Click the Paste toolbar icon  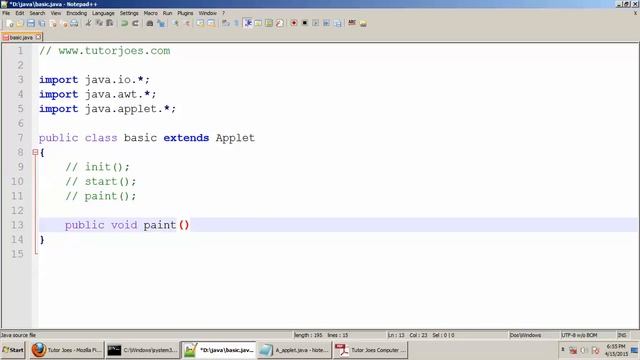tap(110, 23)
